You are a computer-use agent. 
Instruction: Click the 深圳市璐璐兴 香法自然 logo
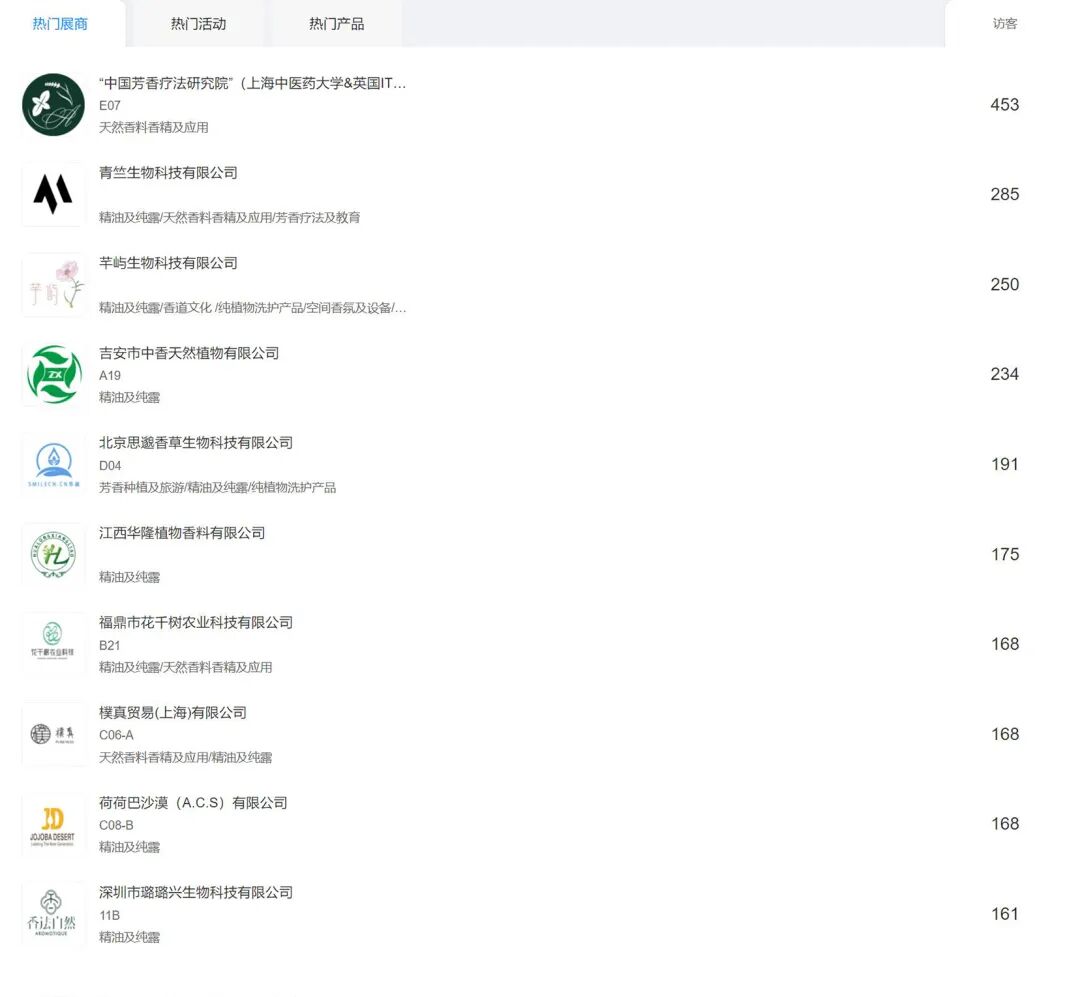point(53,914)
